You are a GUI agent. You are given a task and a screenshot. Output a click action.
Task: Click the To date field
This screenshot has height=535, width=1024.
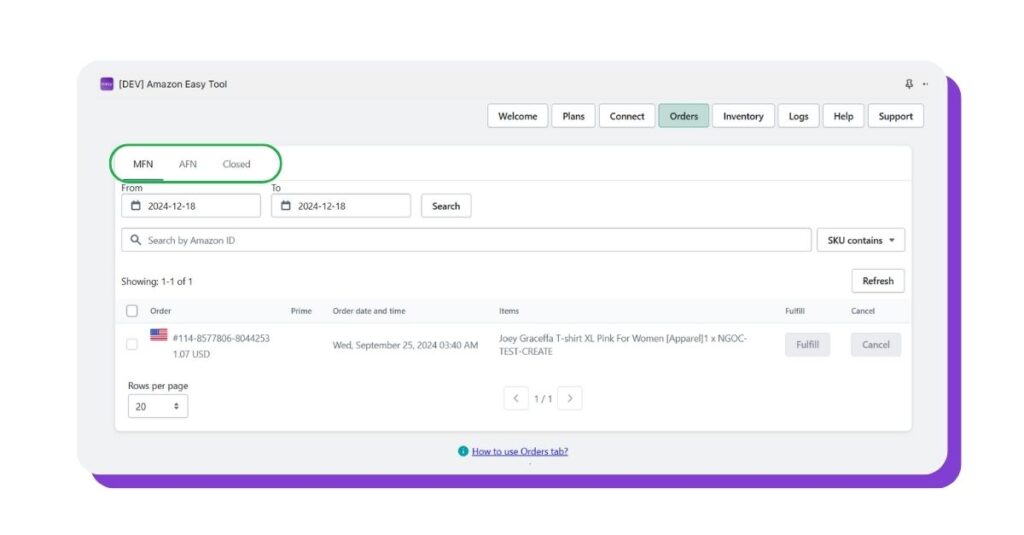[x=341, y=206]
